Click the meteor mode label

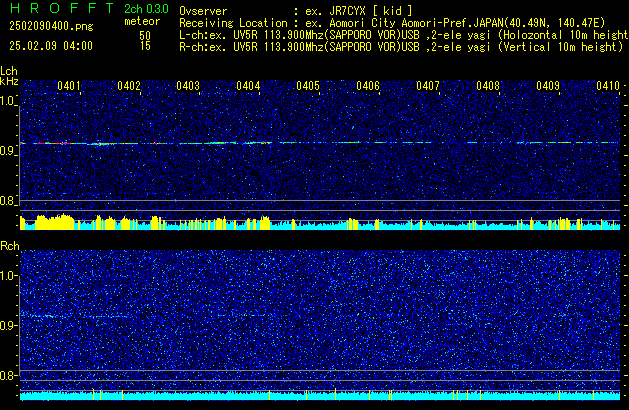(x=142, y=21)
